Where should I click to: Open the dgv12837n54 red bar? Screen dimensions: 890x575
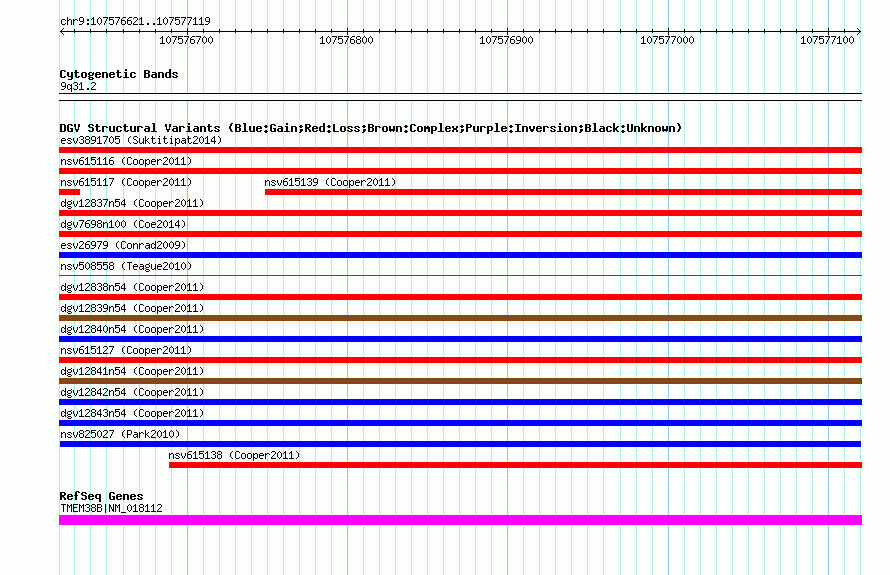(x=460, y=213)
